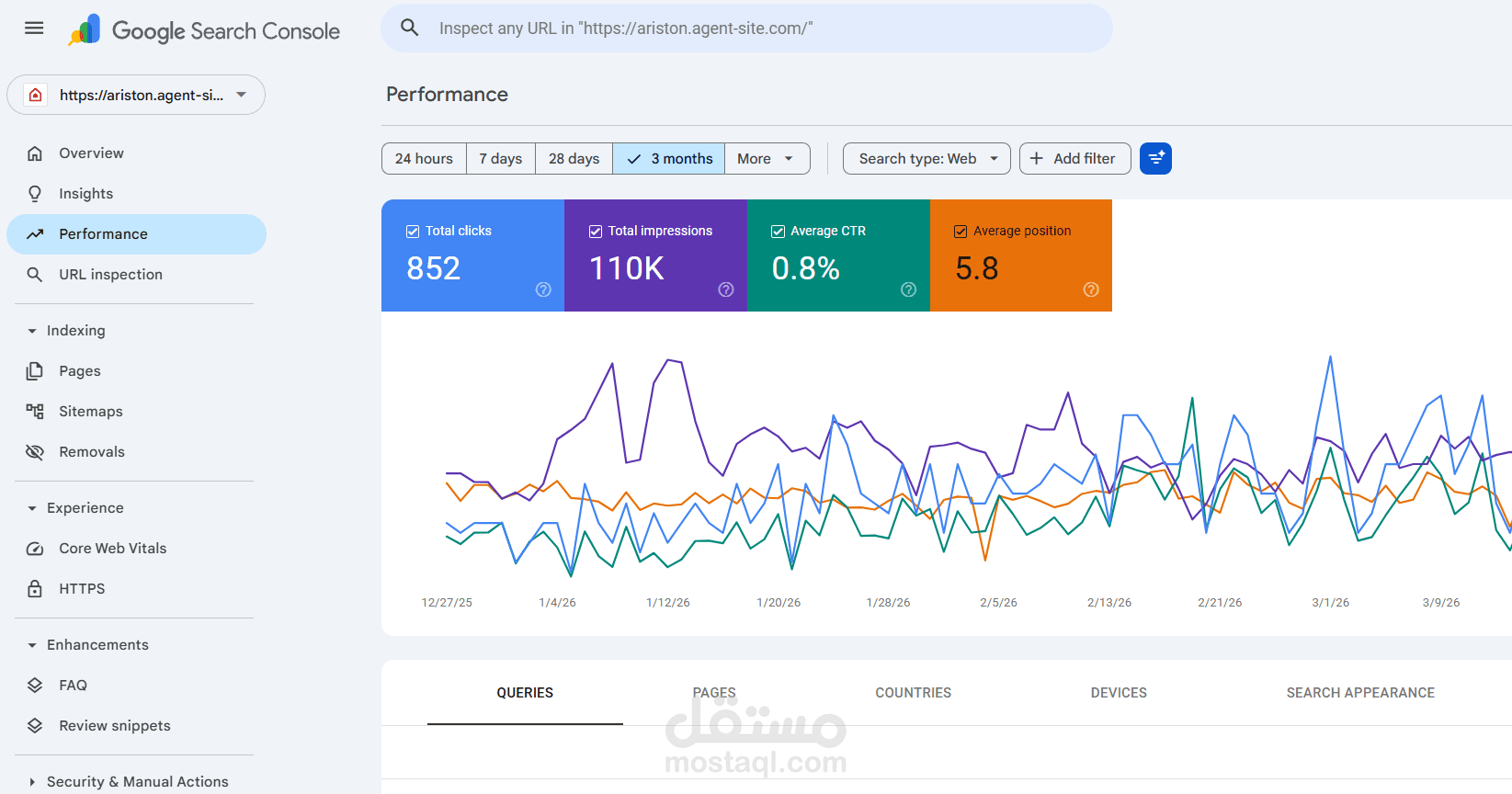This screenshot has height=794, width=1512.
Task: Open Removals in the sidebar
Action: [136, 452]
